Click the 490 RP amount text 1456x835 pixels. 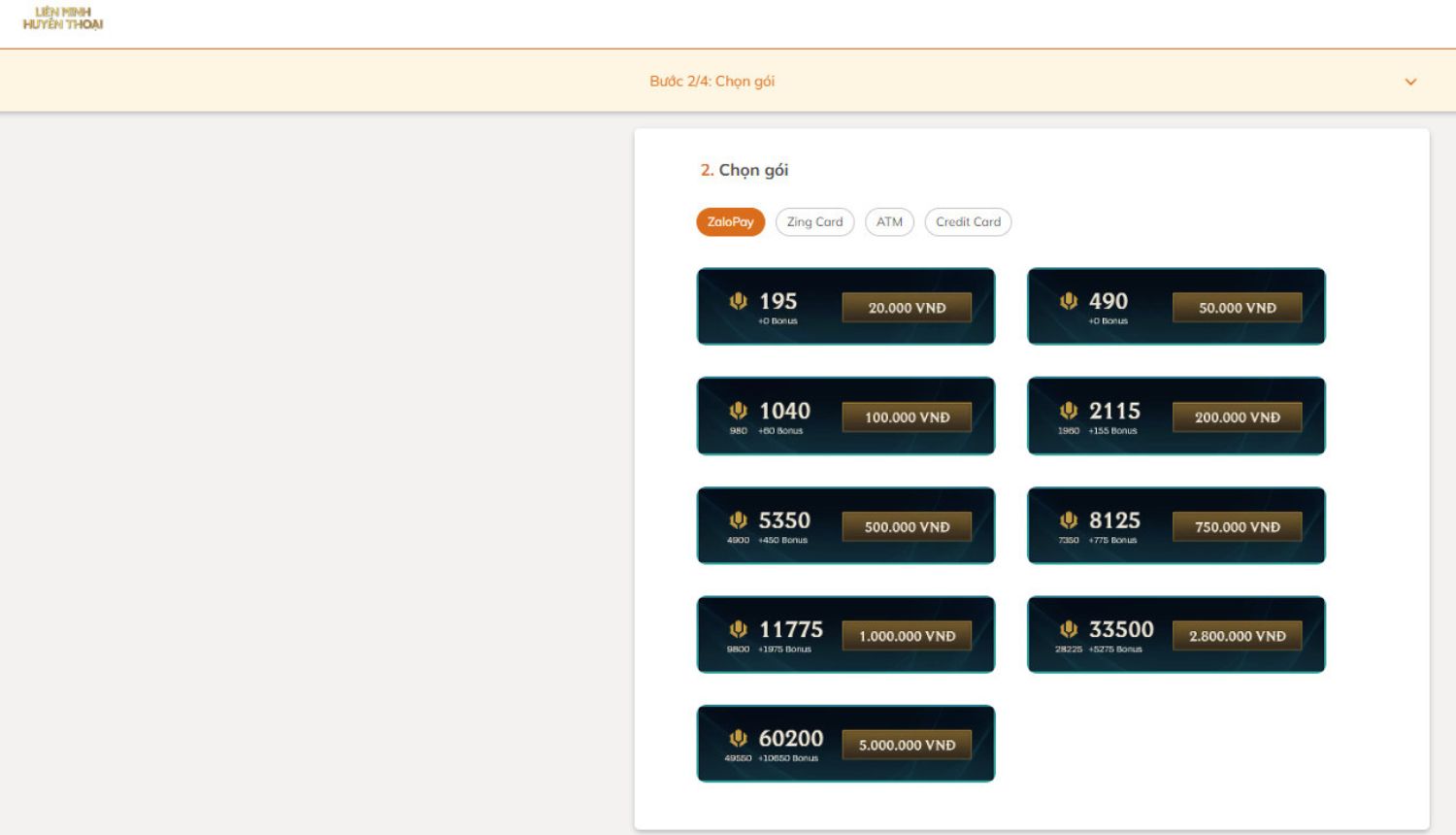1109,301
